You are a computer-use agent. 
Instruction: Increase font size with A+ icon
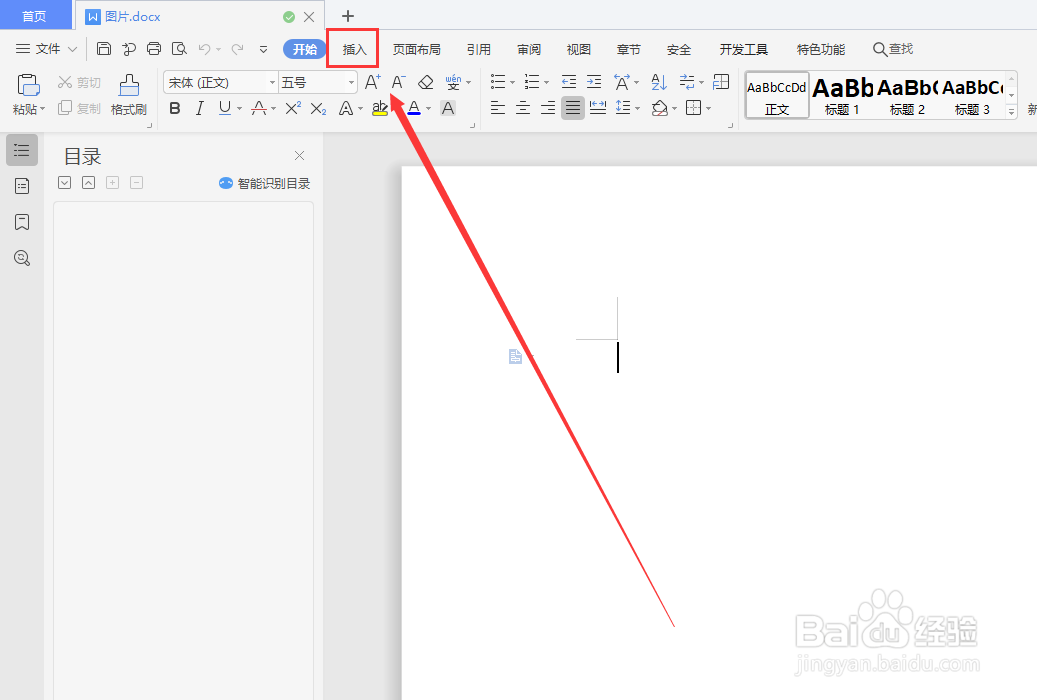pos(372,82)
